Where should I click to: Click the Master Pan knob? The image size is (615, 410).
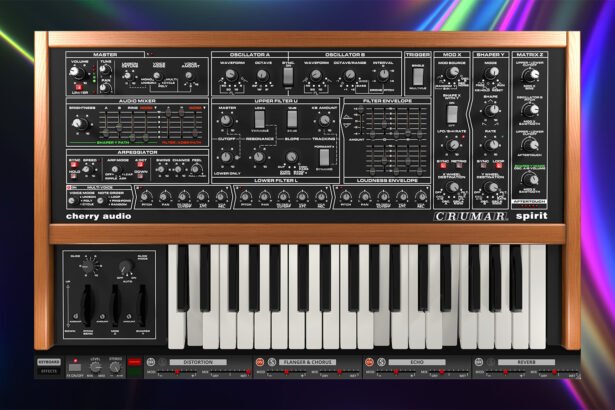[105, 88]
